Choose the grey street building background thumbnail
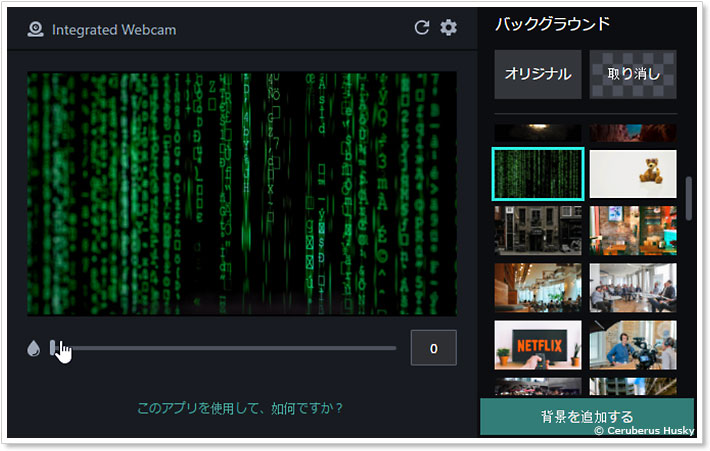 click(538, 230)
